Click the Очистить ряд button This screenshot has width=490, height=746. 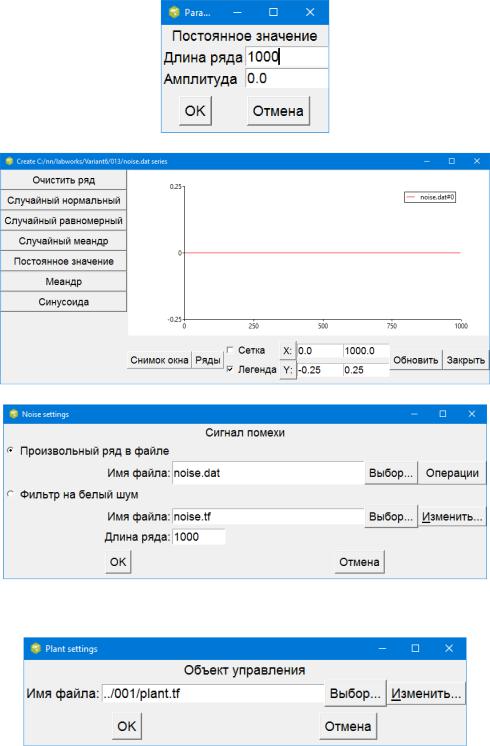pyautogui.click(x=63, y=180)
